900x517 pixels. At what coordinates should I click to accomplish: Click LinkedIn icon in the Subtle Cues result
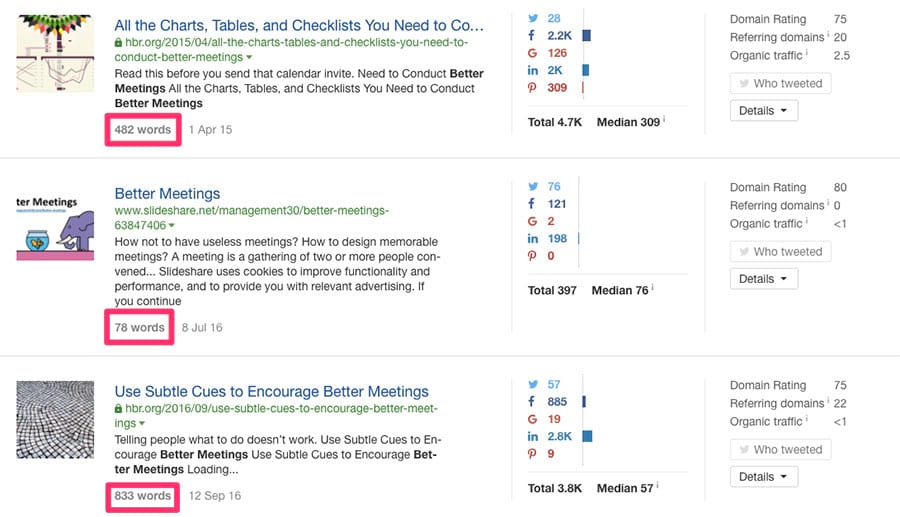pyautogui.click(x=533, y=437)
